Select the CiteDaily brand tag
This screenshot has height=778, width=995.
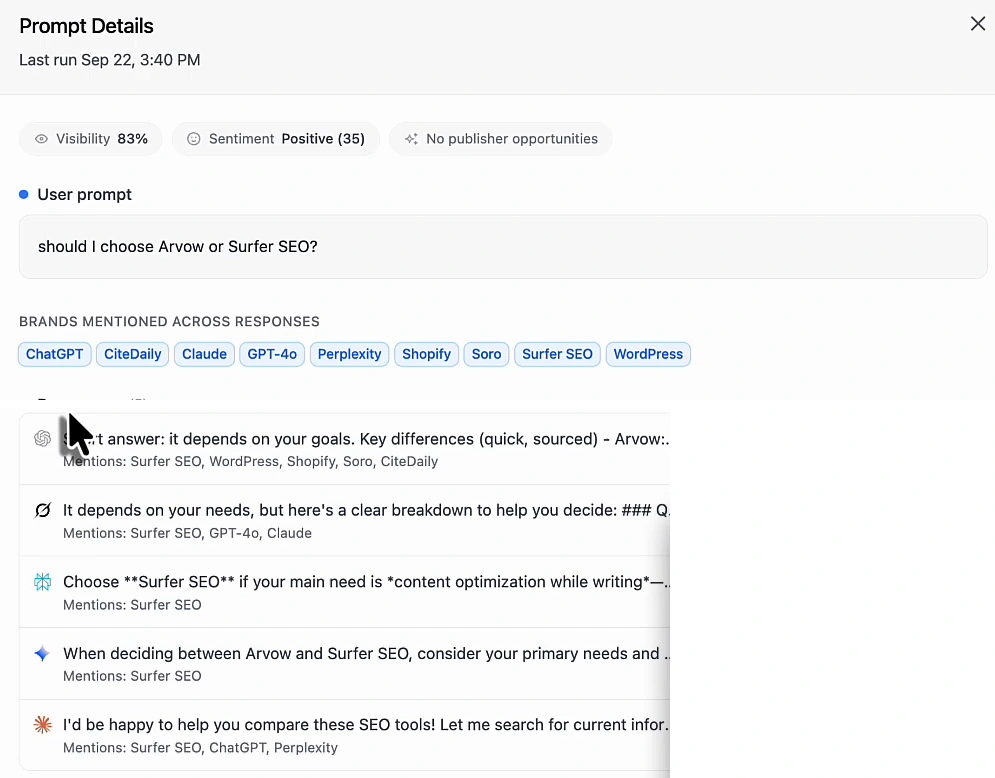pos(133,354)
